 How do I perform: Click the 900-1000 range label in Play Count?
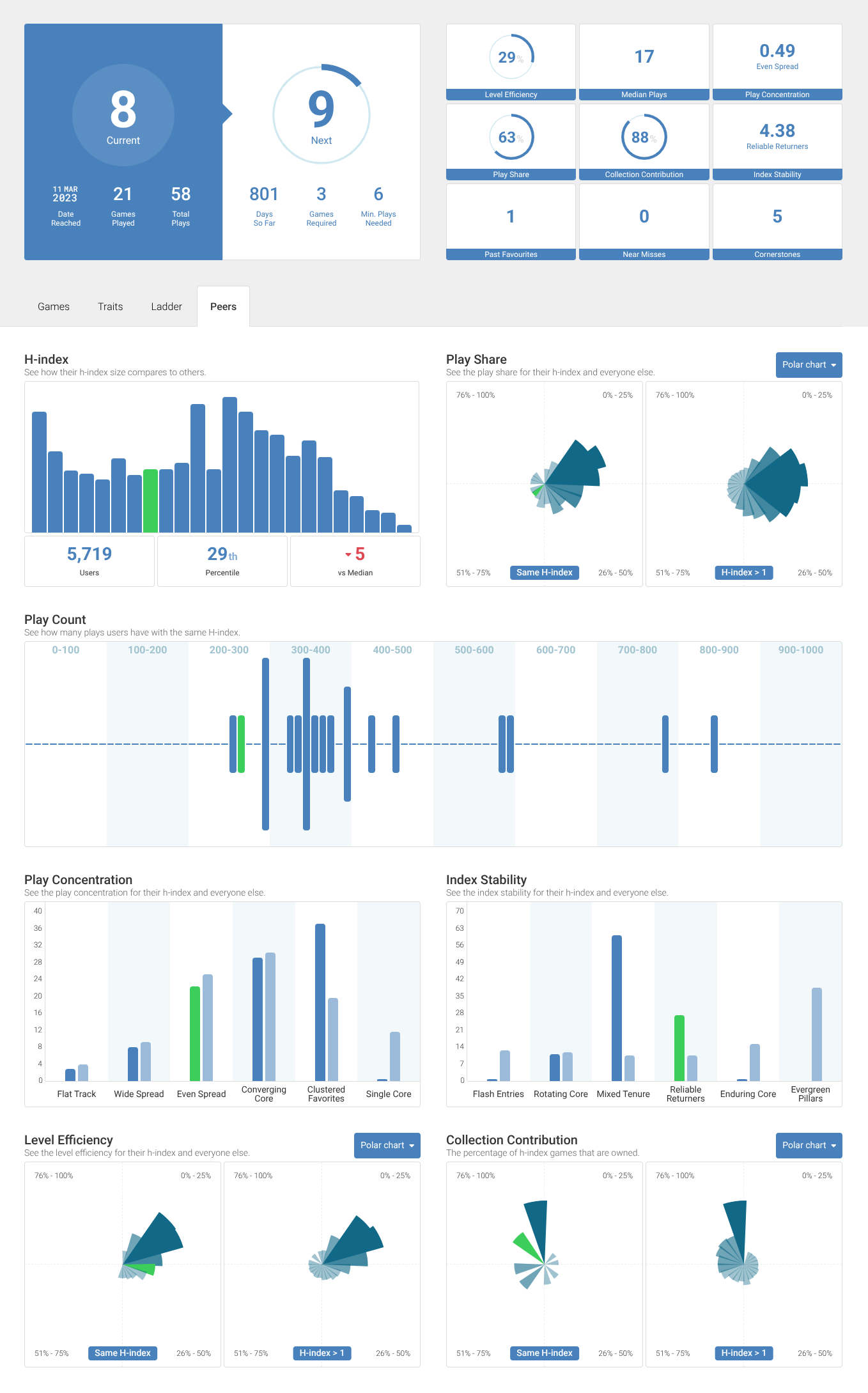pos(801,650)
